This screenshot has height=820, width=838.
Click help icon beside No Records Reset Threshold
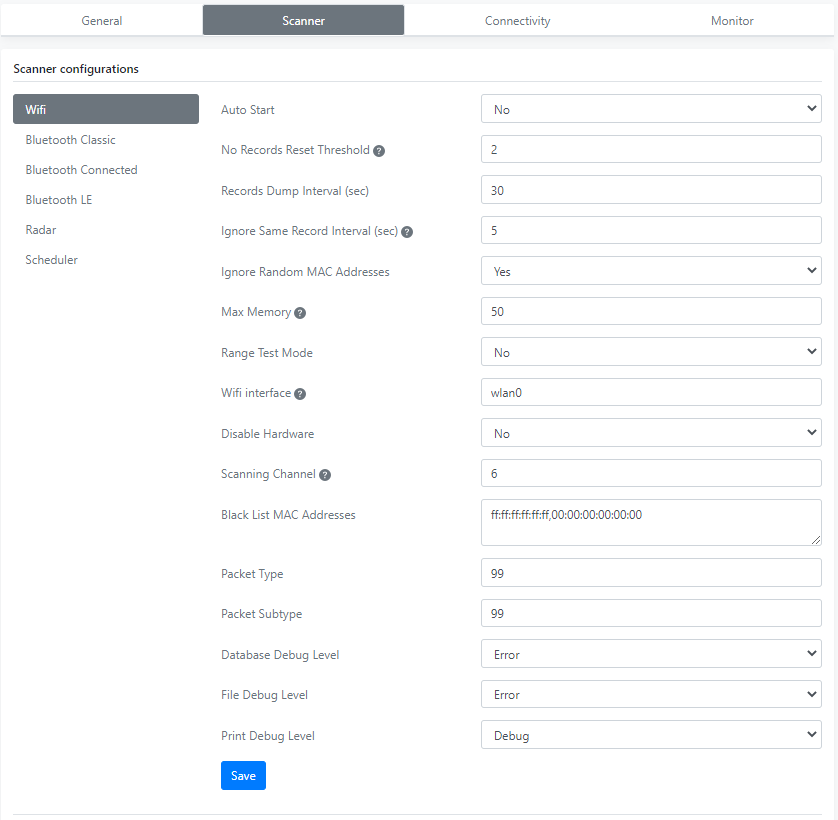coord(379,151)
